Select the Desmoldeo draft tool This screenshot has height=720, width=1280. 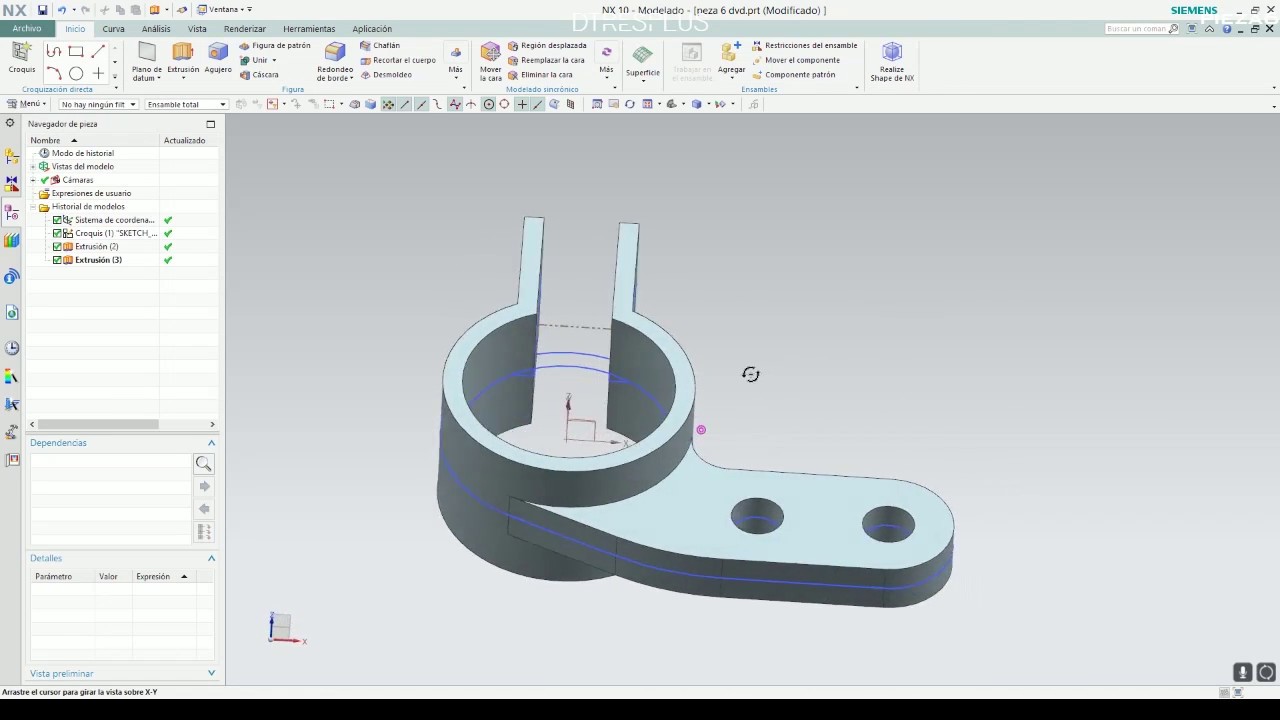[386, 74]
